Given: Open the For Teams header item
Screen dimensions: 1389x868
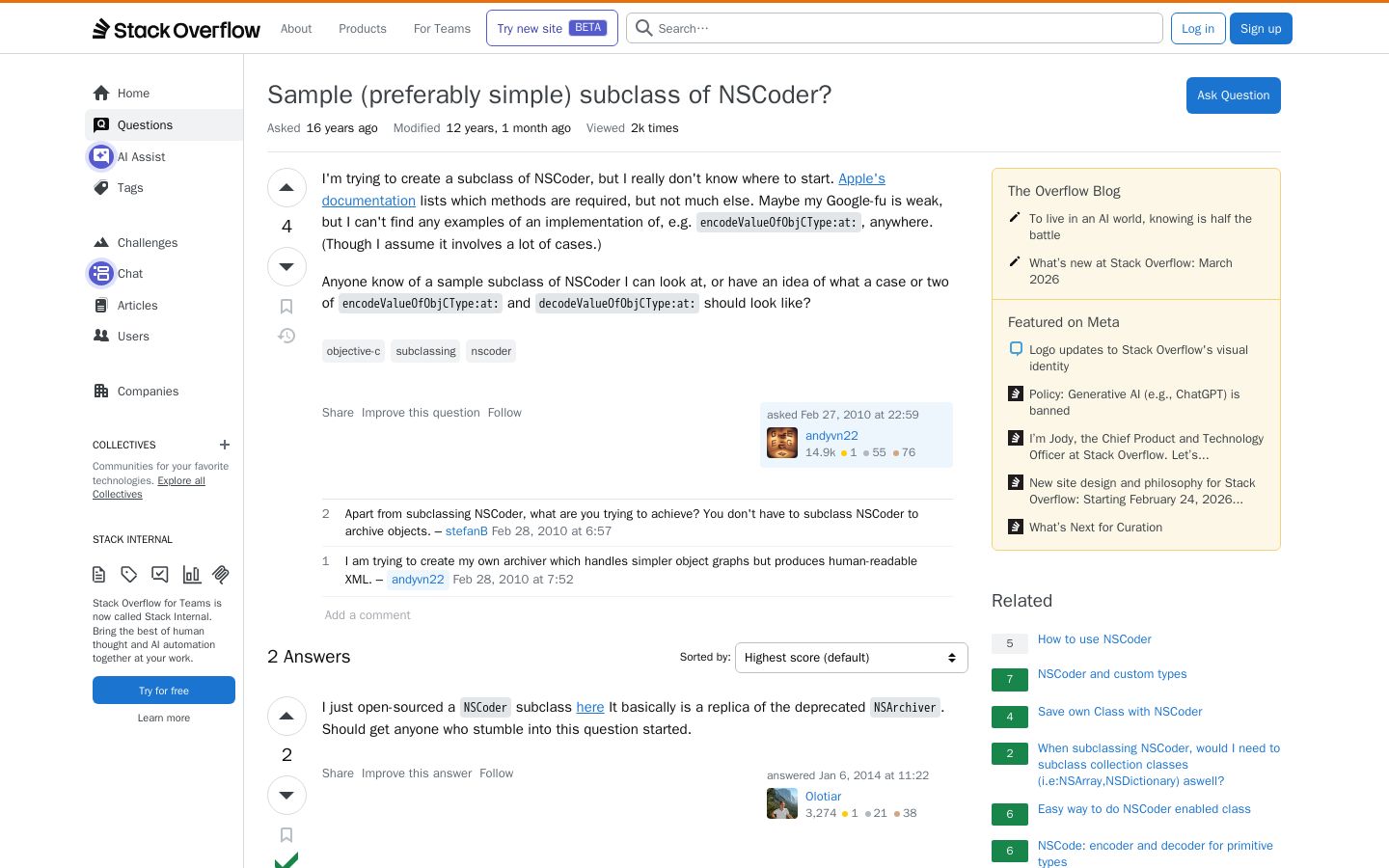Looking at the screenshot, I should tap(442, 29).
